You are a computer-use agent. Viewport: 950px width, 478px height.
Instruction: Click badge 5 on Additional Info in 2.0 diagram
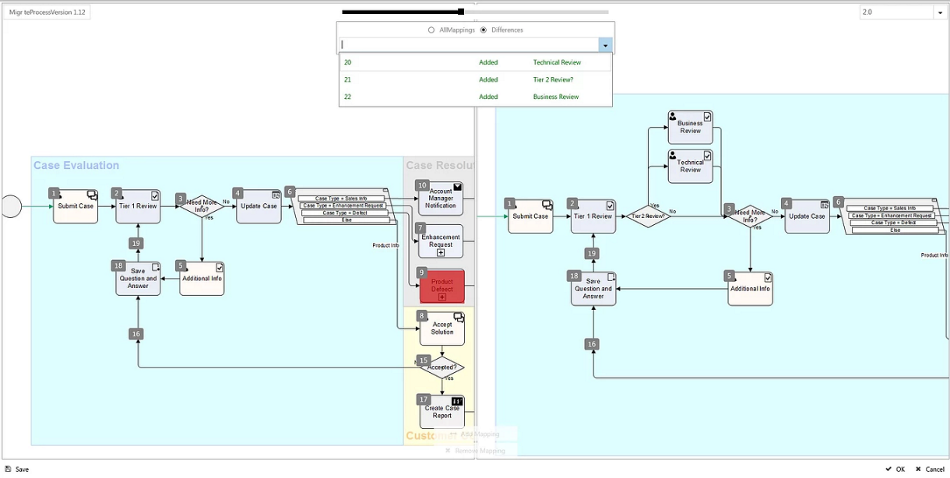tap(730, 276)
